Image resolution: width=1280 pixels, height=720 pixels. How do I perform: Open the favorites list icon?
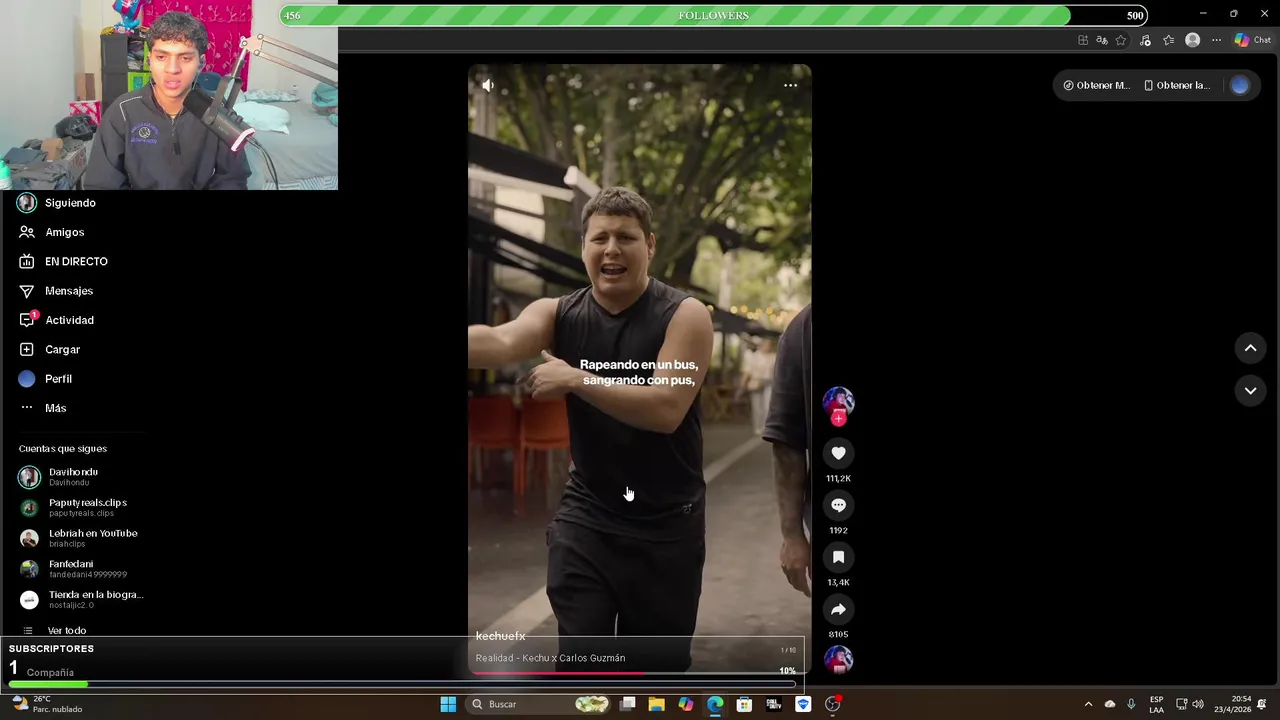[x=1168, y=40]
